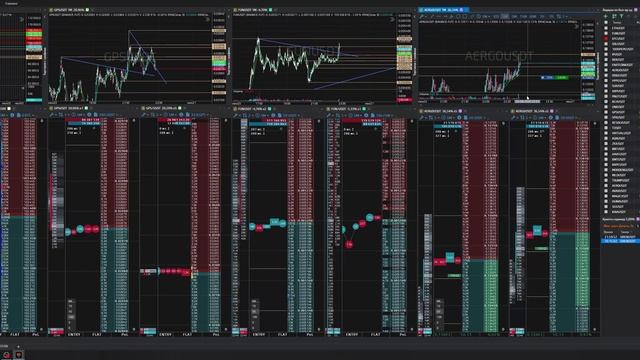
Task: Jump to latest bar on FUNUSDT chart
Action: click(392, 19)
